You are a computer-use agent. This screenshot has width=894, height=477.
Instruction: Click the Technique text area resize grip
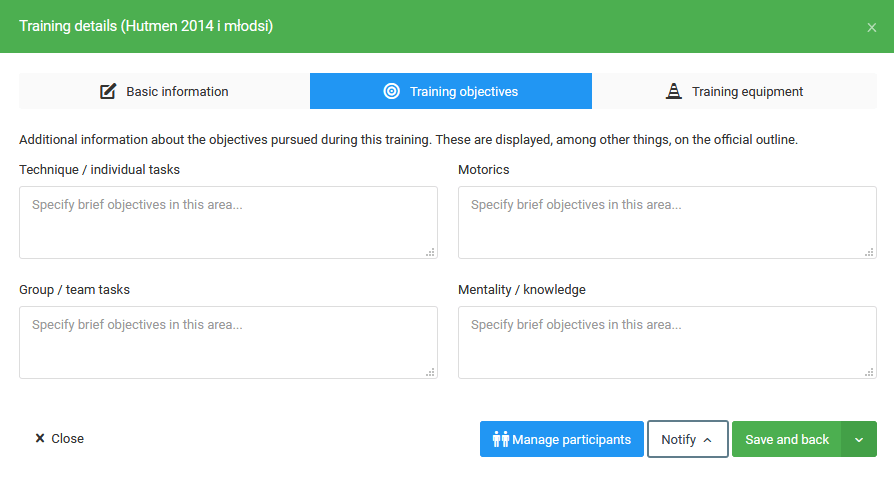click(x=430, y=252)
